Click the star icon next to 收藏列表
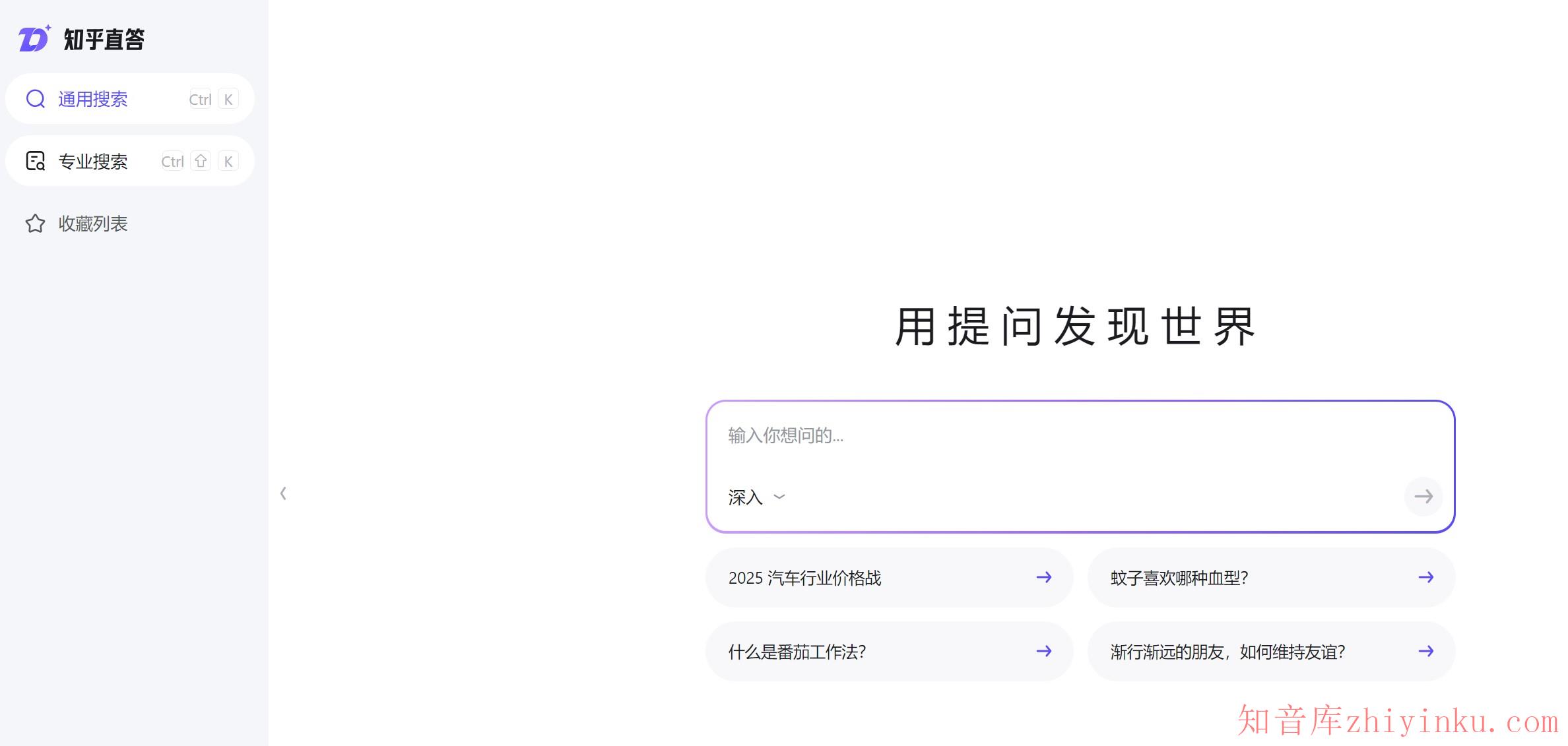Viewport: 1568px width, 746px height. 35,223
